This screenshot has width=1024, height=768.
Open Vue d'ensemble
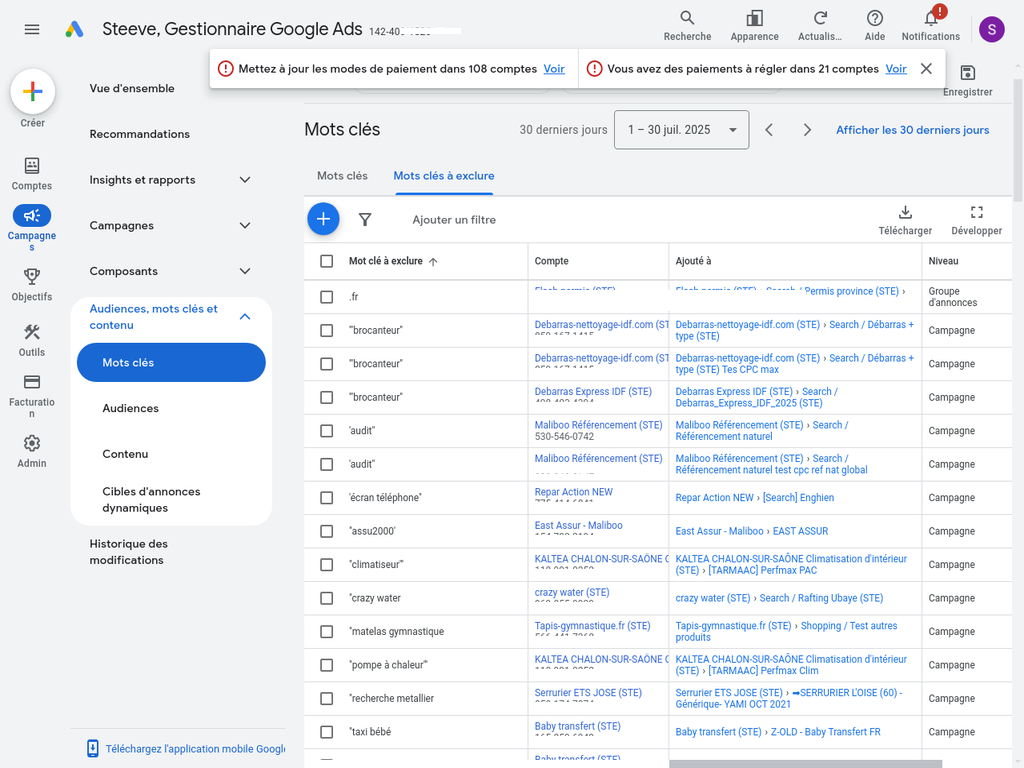tap(132, 88)
